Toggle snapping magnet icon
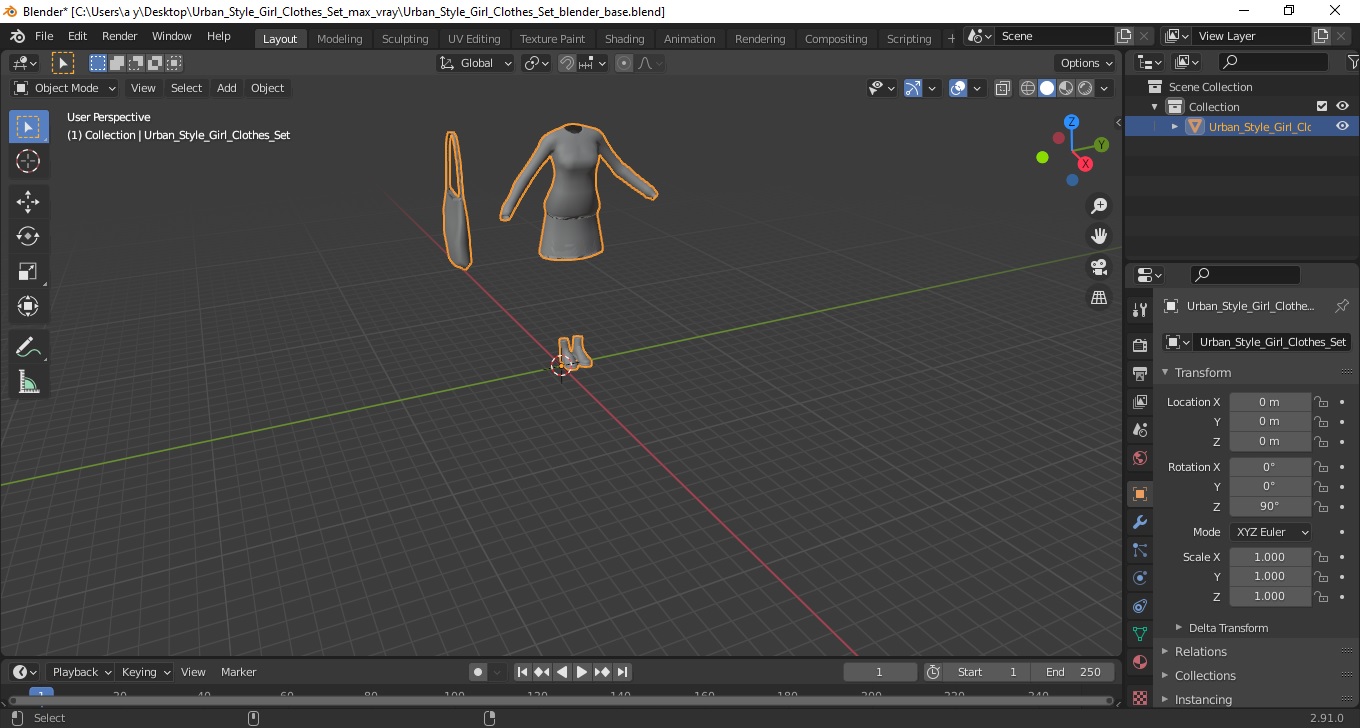This screenshot has height=728, width=1360. tap(567, 63)
